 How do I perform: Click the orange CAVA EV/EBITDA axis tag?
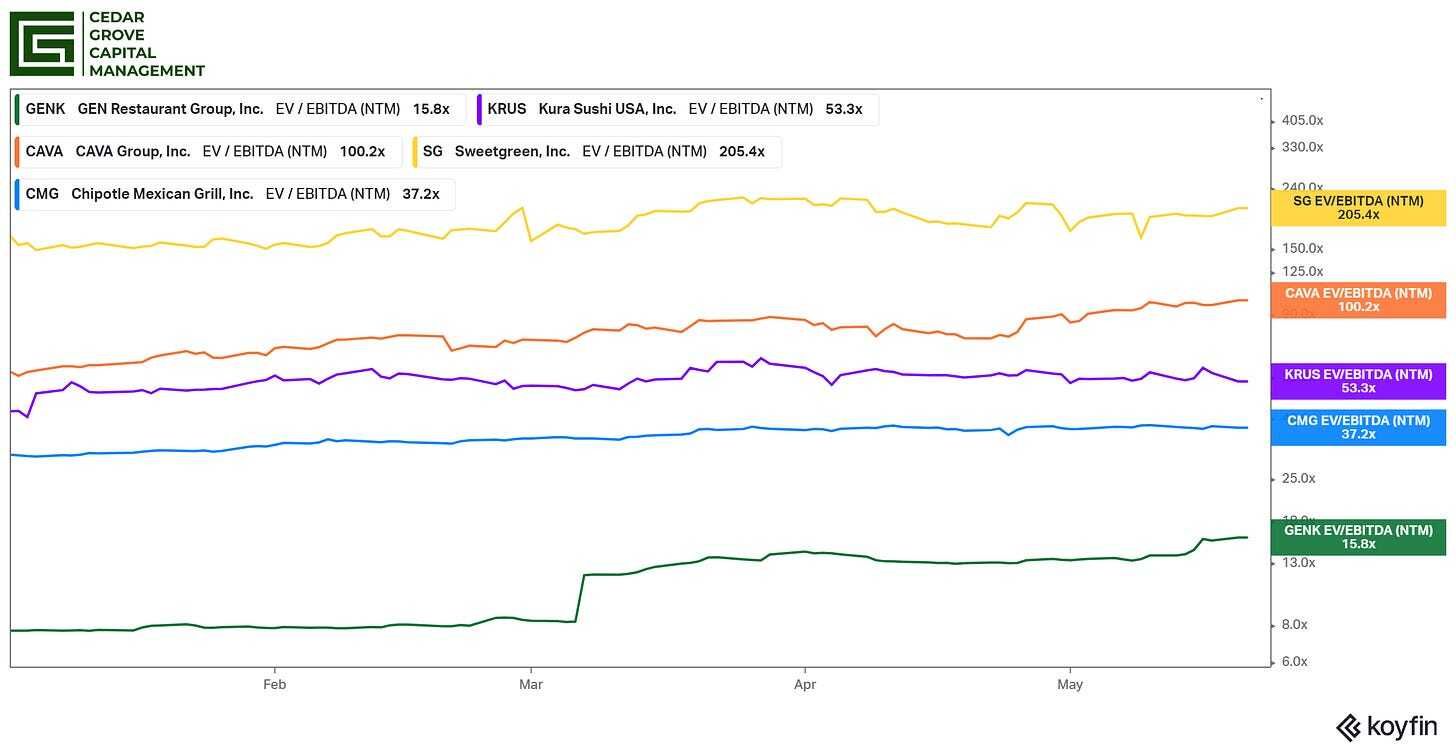(1358, 300)
